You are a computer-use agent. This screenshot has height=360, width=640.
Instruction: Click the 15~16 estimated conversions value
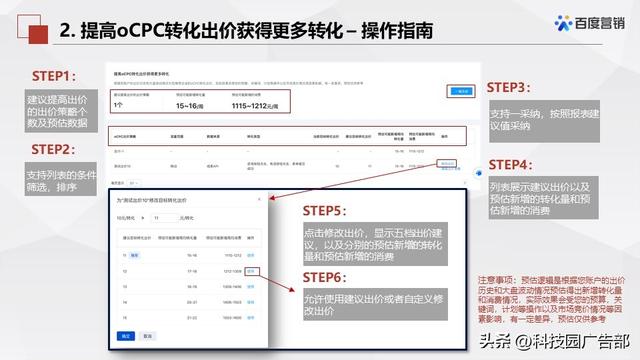(x=189, y=106)
